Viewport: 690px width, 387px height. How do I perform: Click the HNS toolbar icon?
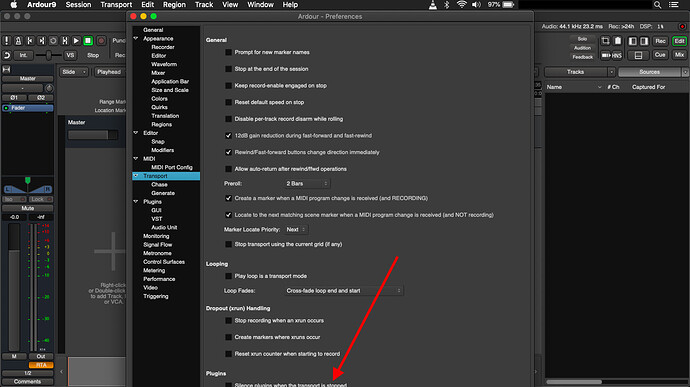pos(617,55)
